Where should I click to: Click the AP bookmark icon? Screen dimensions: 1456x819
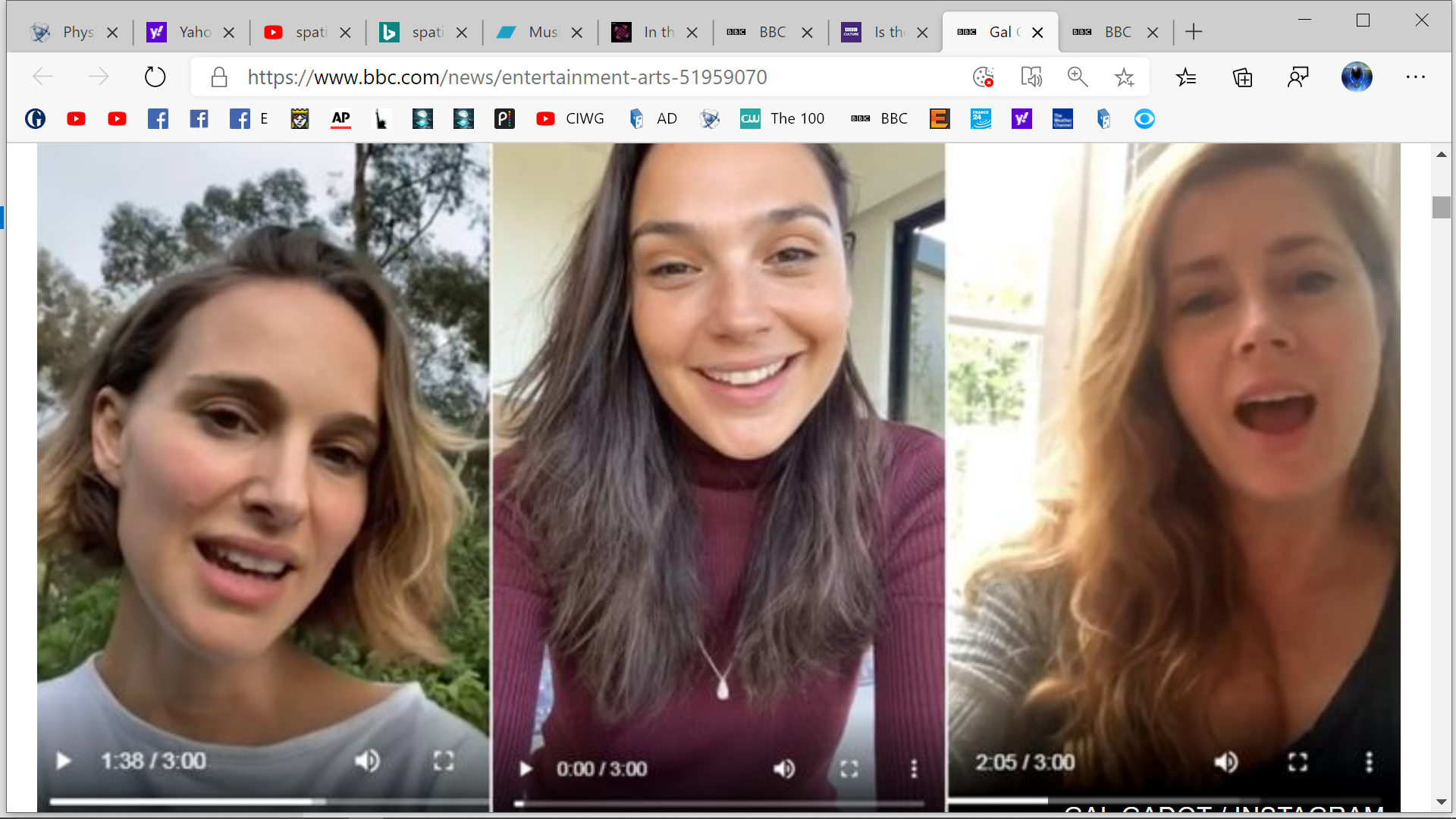[x=341, y=118]
